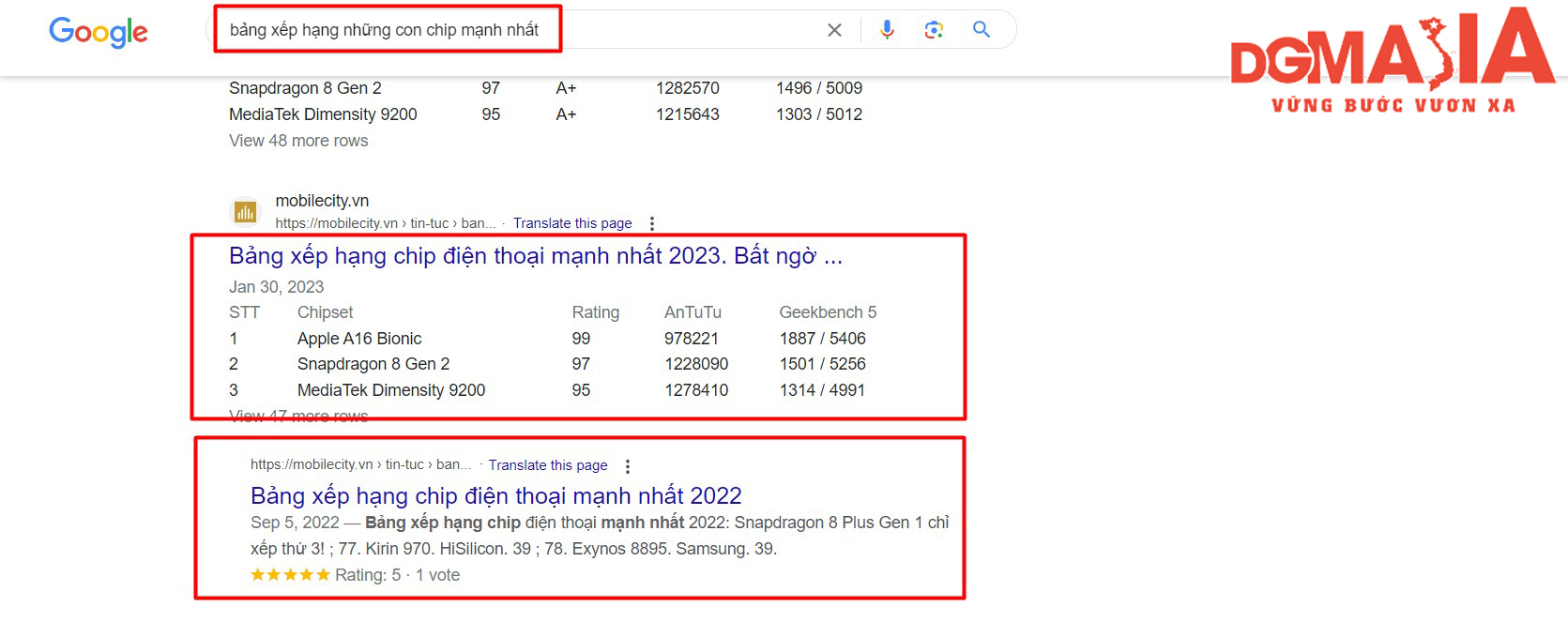Select 'MediaTek Dimensity 9200' in top table

point(323,114)
